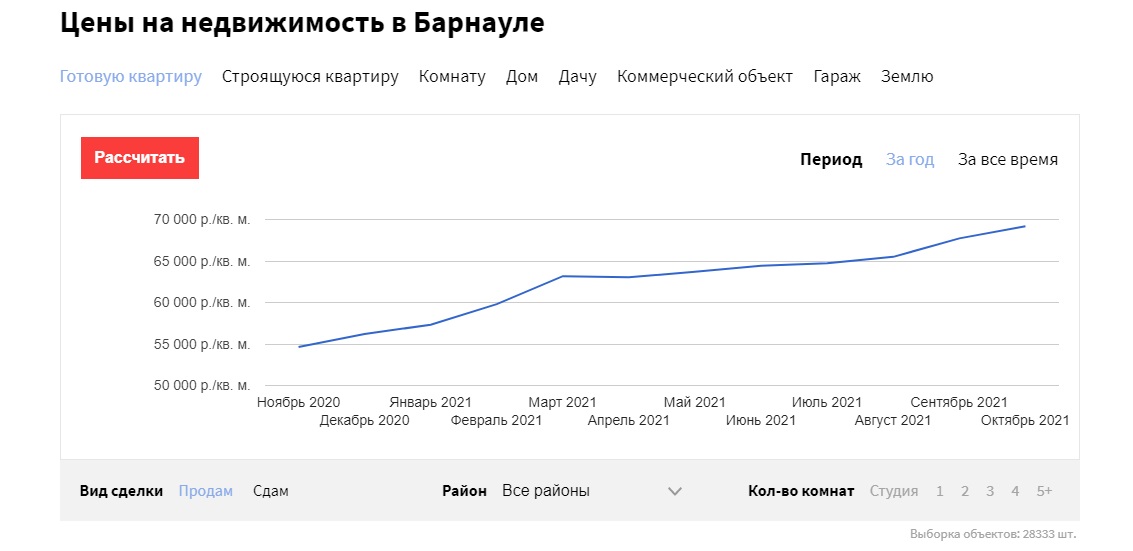Click the Кол-во комнат label

(x=801, y=491)
